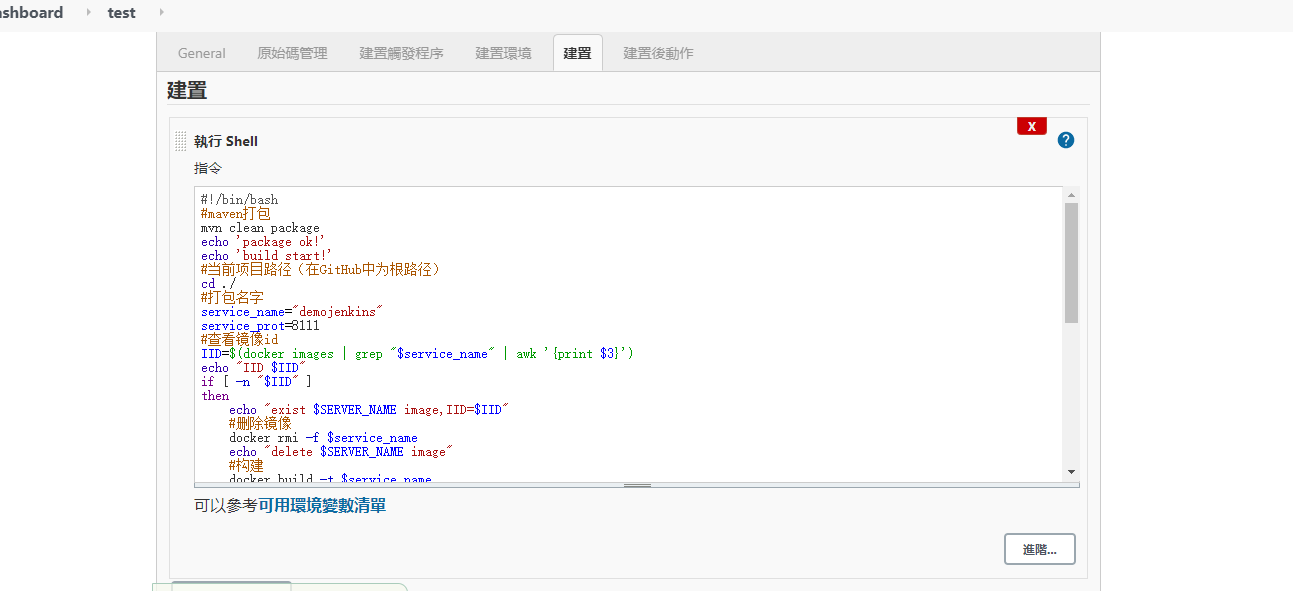The width and height of the screenshot is (1293, 591).
Task: Click the line 'echo "IID $IID"'
Action: [x=253, y=368]
